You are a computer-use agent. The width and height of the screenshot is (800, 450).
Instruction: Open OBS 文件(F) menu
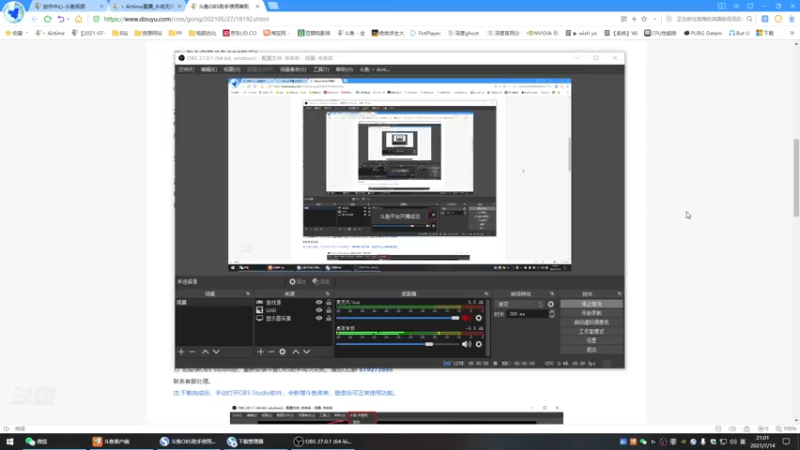[x=186, y=69]
